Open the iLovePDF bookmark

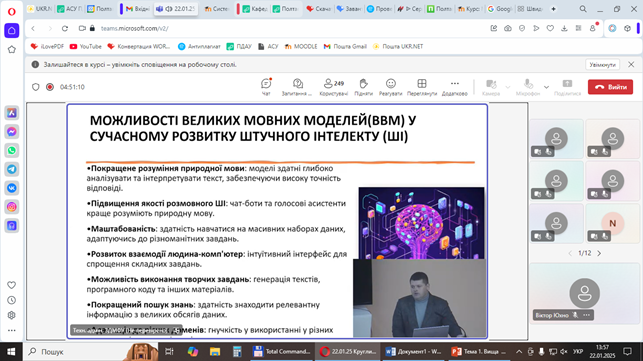(x=47, y=46)
